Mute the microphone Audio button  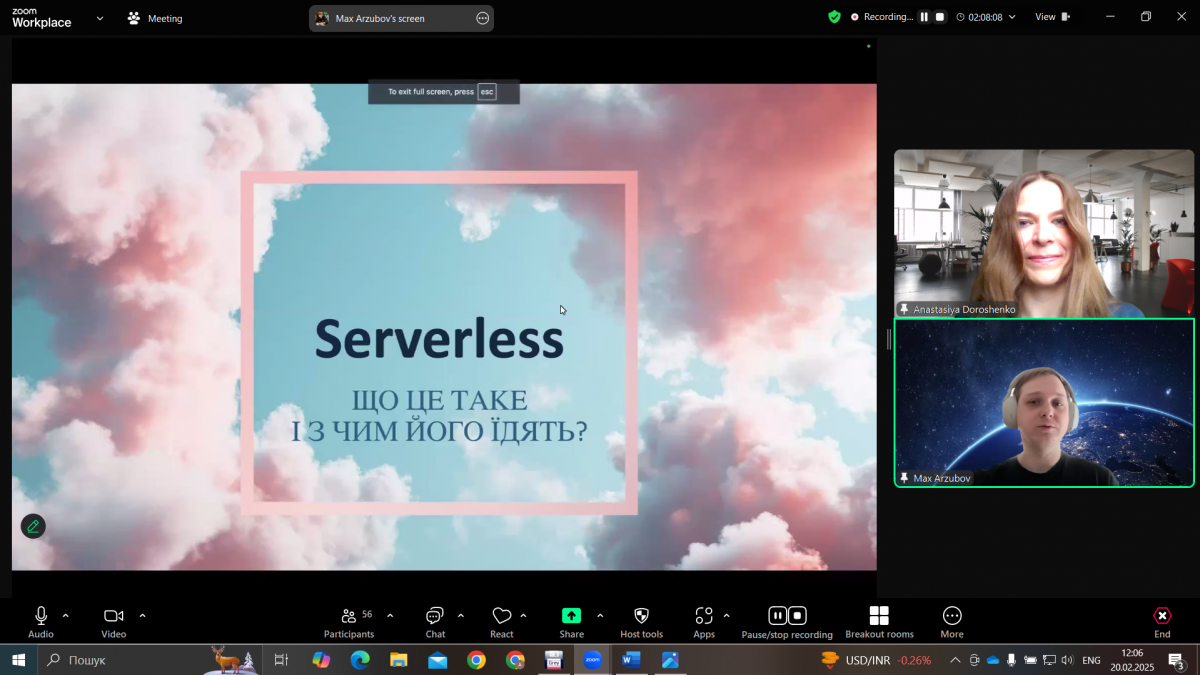click(41, 616)
